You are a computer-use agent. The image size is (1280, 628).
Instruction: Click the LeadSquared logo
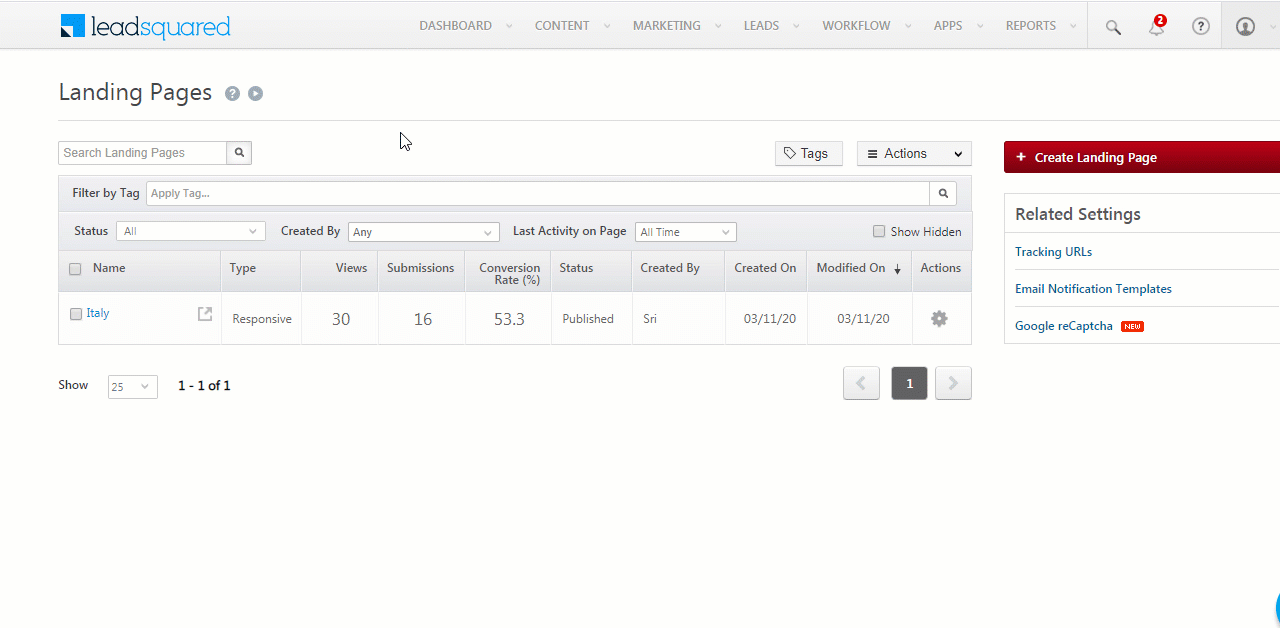145,26
